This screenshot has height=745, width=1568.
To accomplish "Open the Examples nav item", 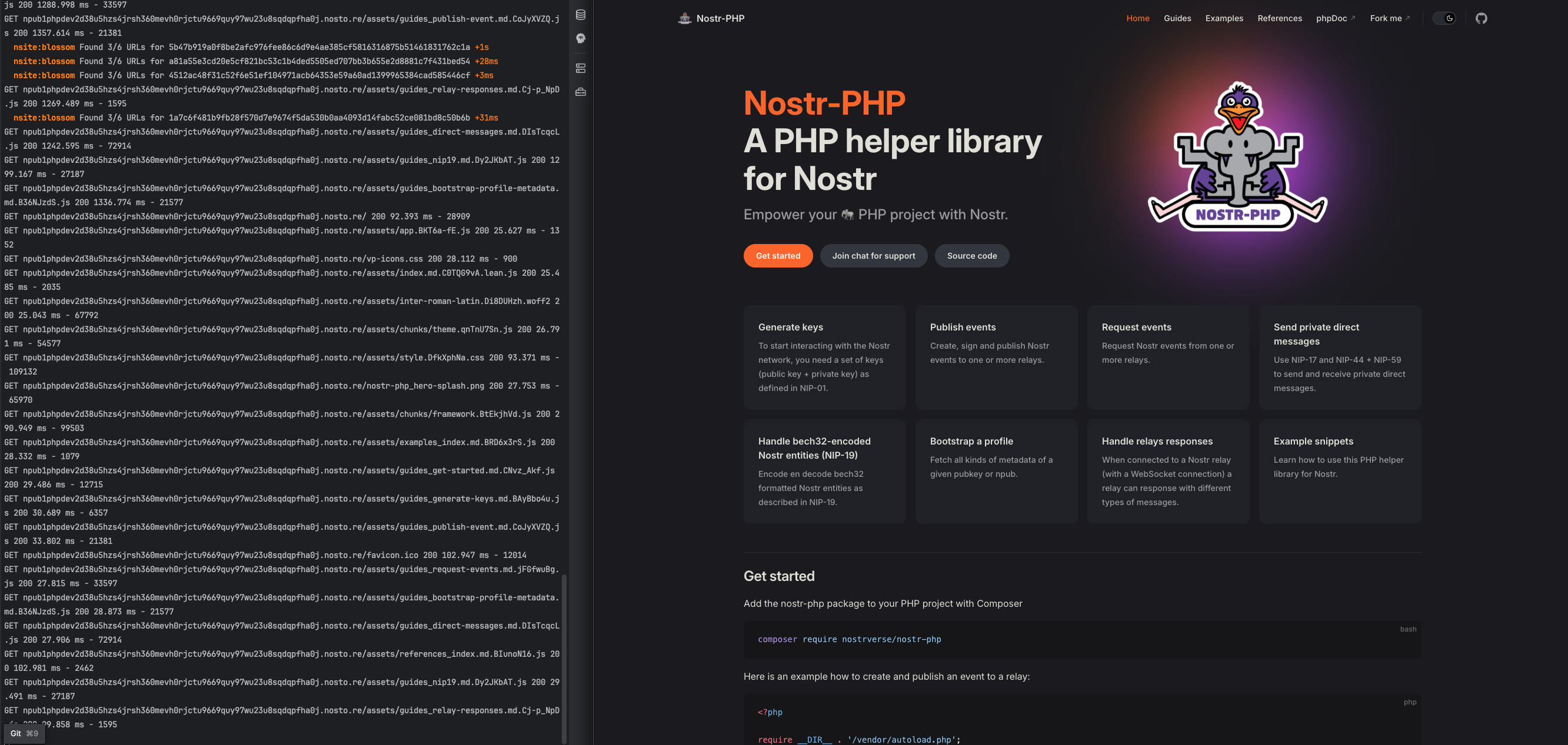I will click(x=1223, y=18).
